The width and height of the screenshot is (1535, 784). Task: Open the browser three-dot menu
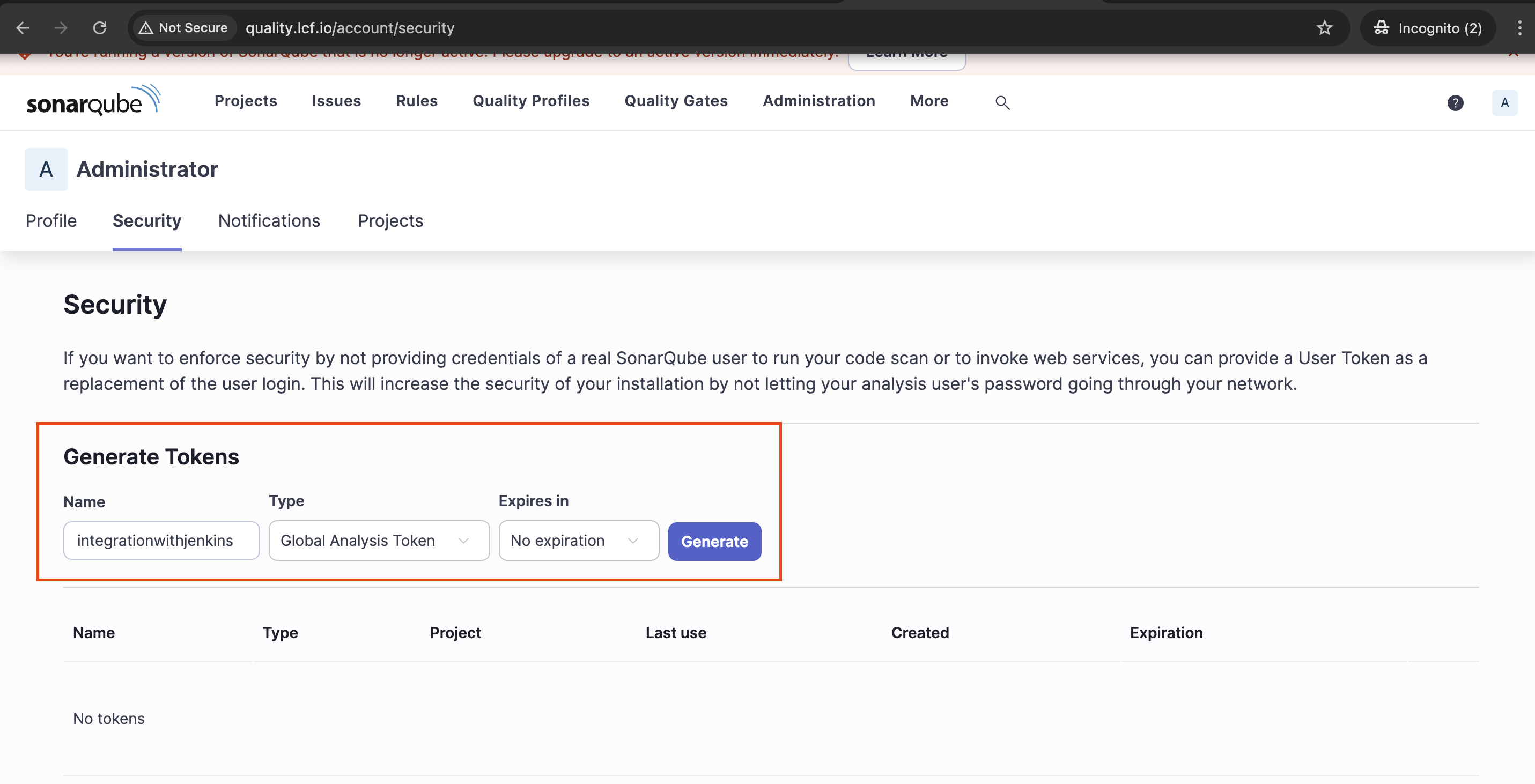point(1519,28)
